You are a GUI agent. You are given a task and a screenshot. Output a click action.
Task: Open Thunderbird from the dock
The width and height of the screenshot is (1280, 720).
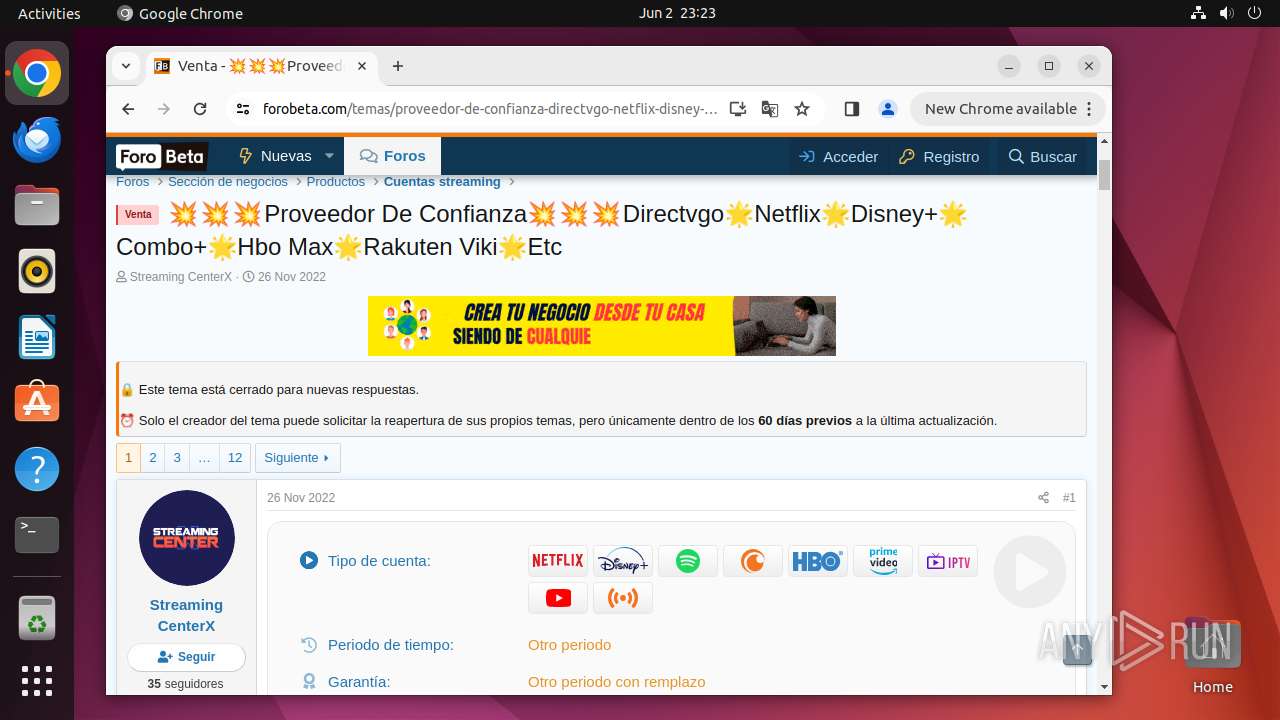(37, 140)
